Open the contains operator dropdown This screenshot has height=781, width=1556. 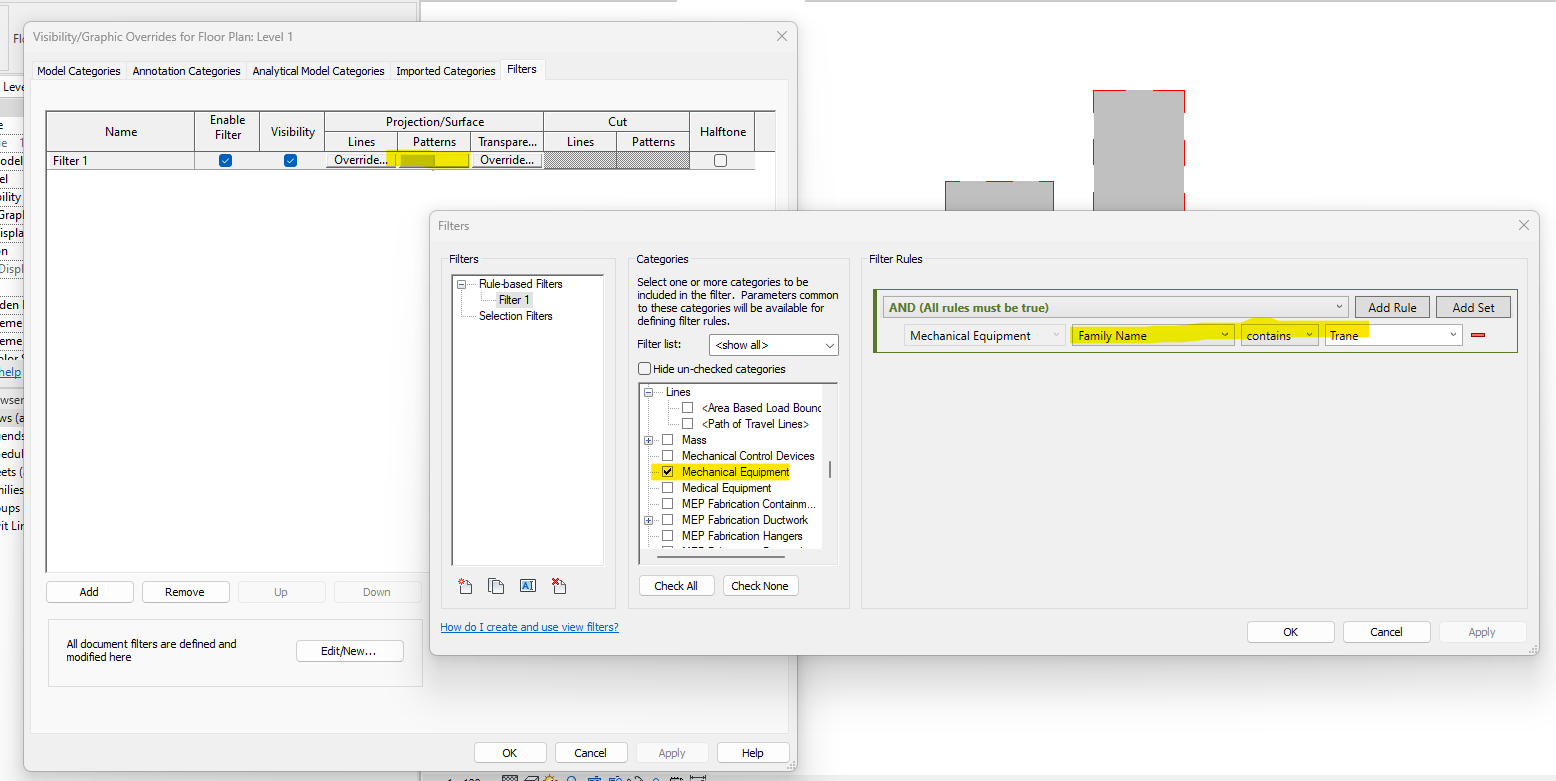[x=1279, y=335]
